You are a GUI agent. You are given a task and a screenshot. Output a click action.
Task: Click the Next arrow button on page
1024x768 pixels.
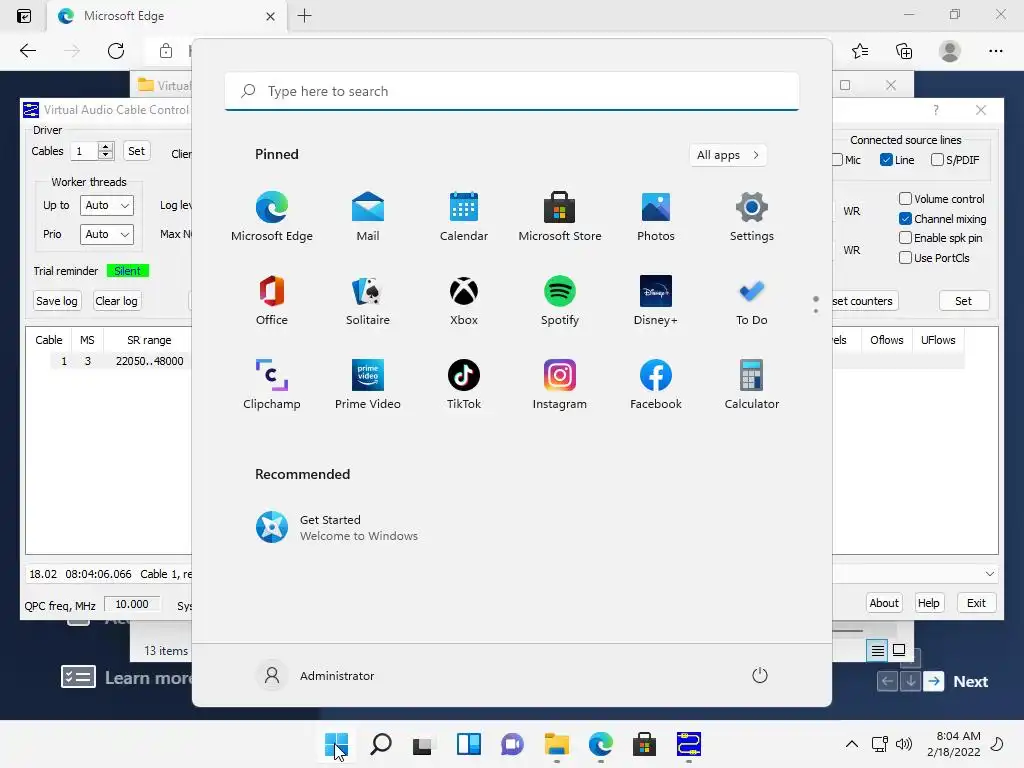point(934,681)
